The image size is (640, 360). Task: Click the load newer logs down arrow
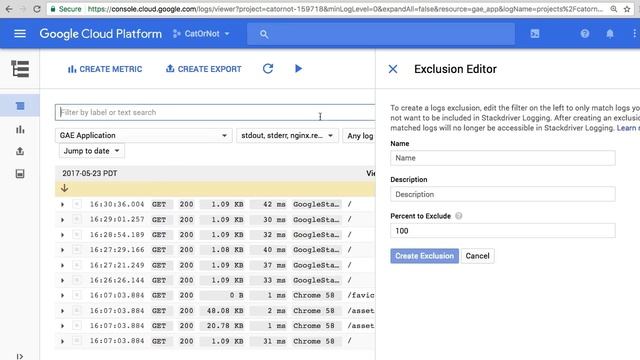click(x=64, y=188)
